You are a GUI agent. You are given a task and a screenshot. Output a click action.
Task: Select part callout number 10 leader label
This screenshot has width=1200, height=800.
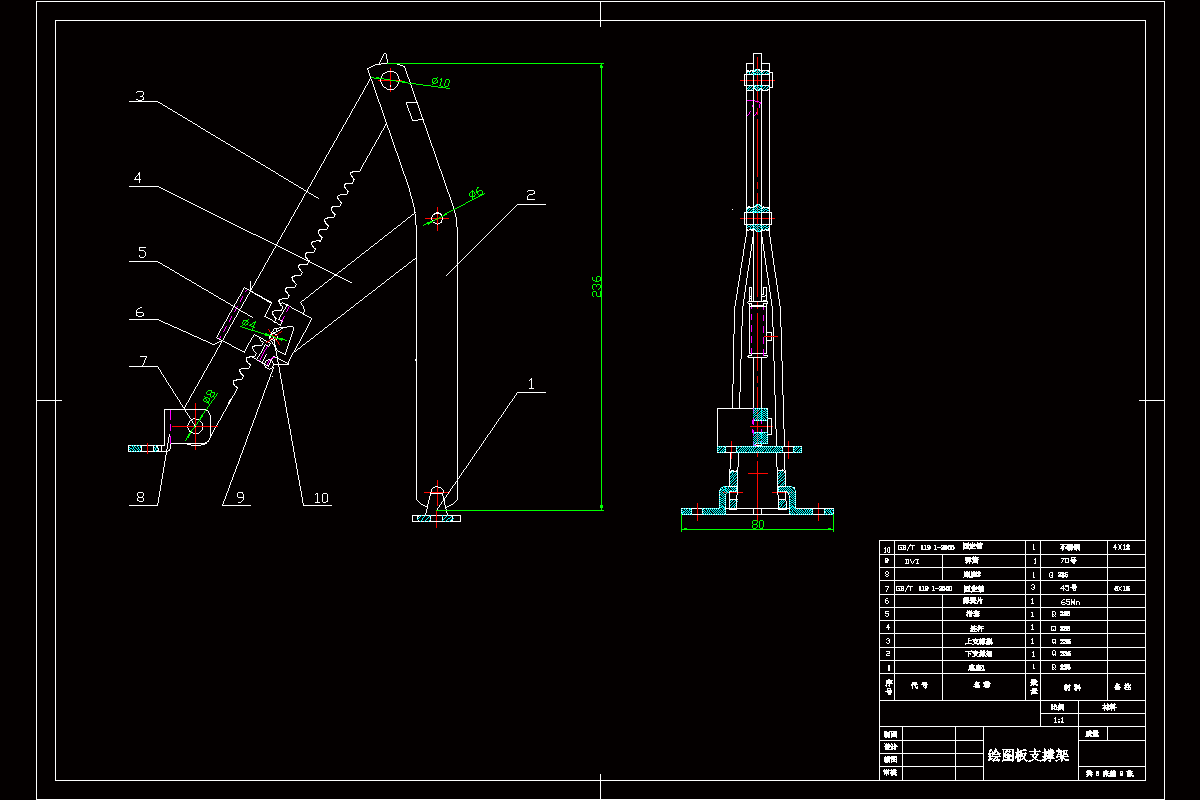point(321,497)
